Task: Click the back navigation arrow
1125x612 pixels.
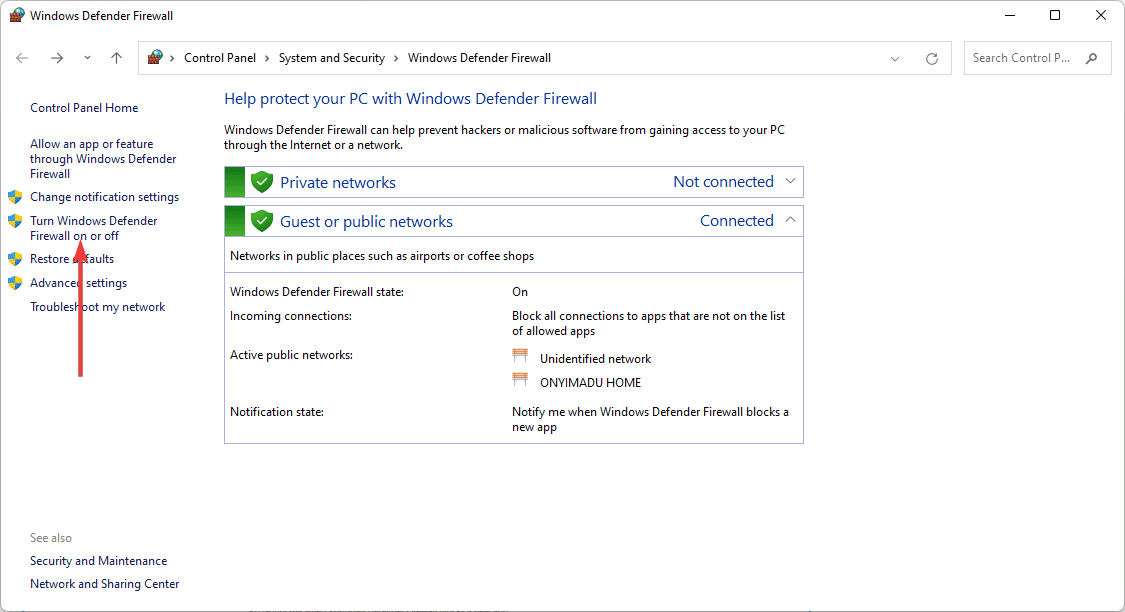Action: [x=22, y=58]
